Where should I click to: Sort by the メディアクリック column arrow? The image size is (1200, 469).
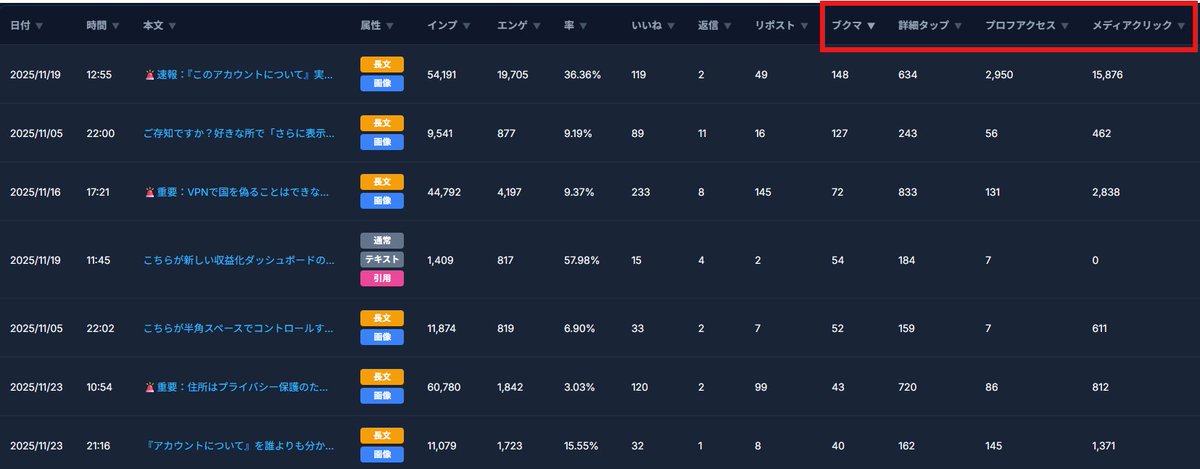(1182, 25)
